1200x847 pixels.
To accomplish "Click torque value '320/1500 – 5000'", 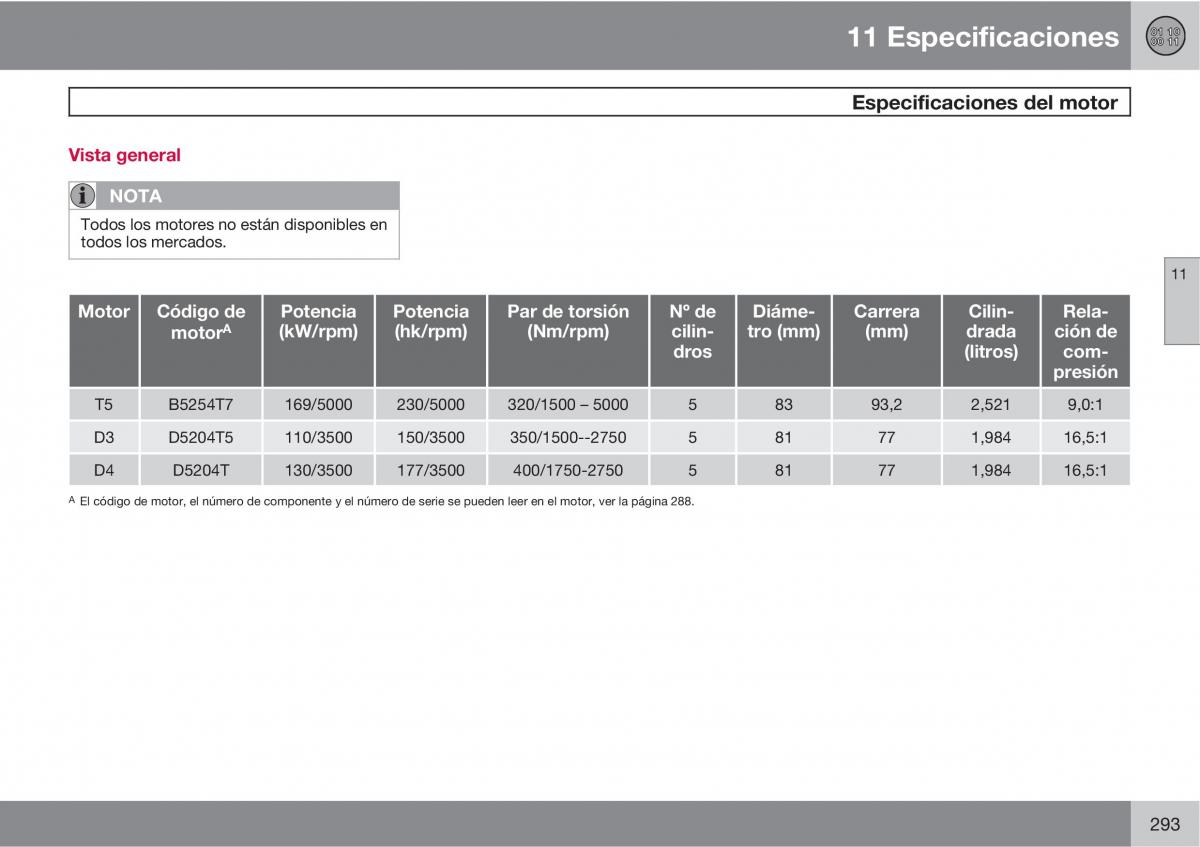I will (x=568, y=405).
